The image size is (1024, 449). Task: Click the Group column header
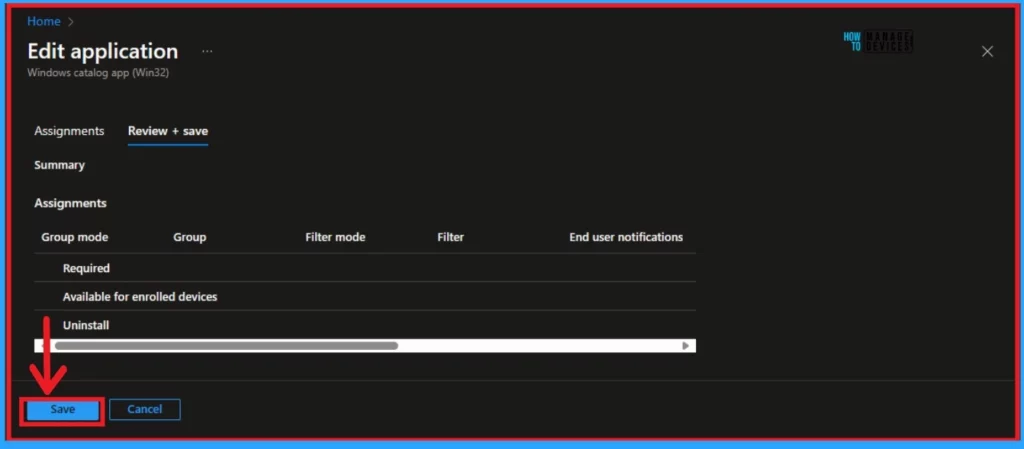click(x=189, y=237)
